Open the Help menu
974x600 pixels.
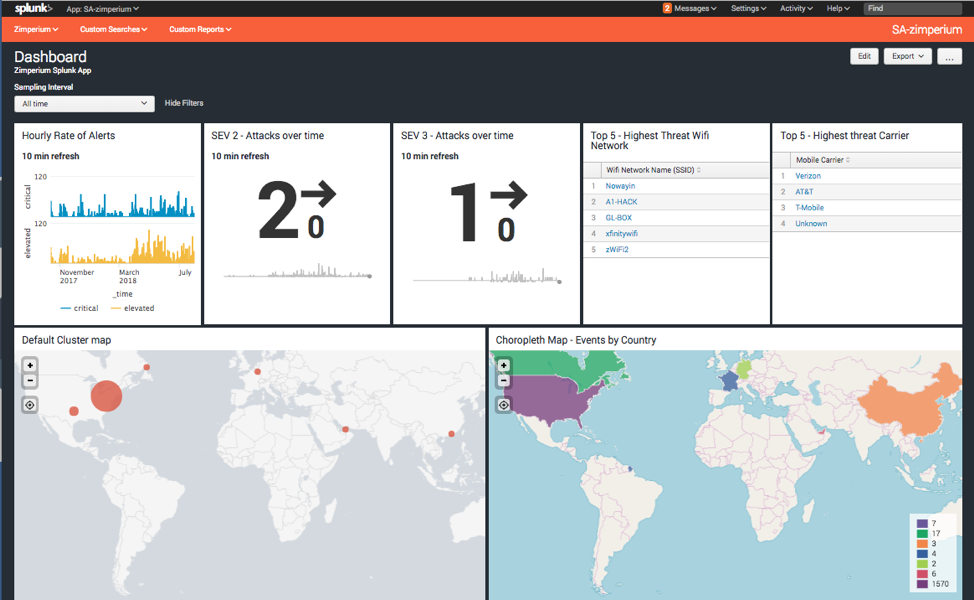[x=838, y=8]
